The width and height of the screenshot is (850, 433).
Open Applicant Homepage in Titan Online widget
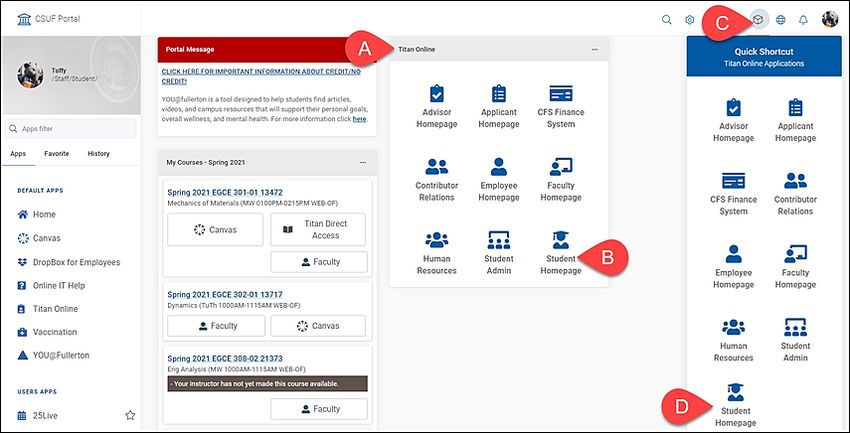(x=499, y=106)
